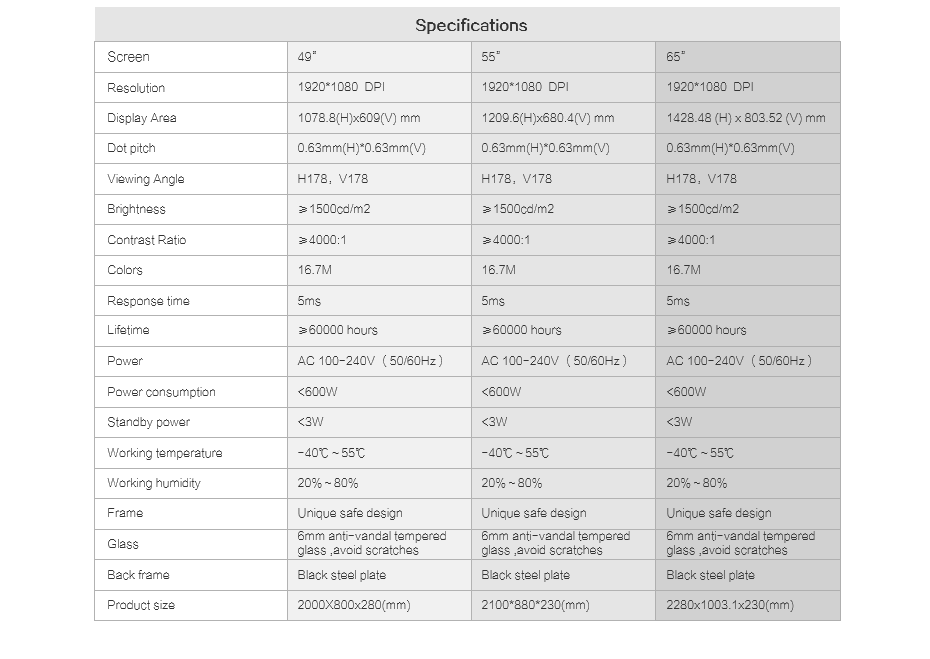Viewport: 930px width, 659px height.
Task: Click the 1209.6(H)x680.4(V) mm display area cell
Action: coord(547,118)
